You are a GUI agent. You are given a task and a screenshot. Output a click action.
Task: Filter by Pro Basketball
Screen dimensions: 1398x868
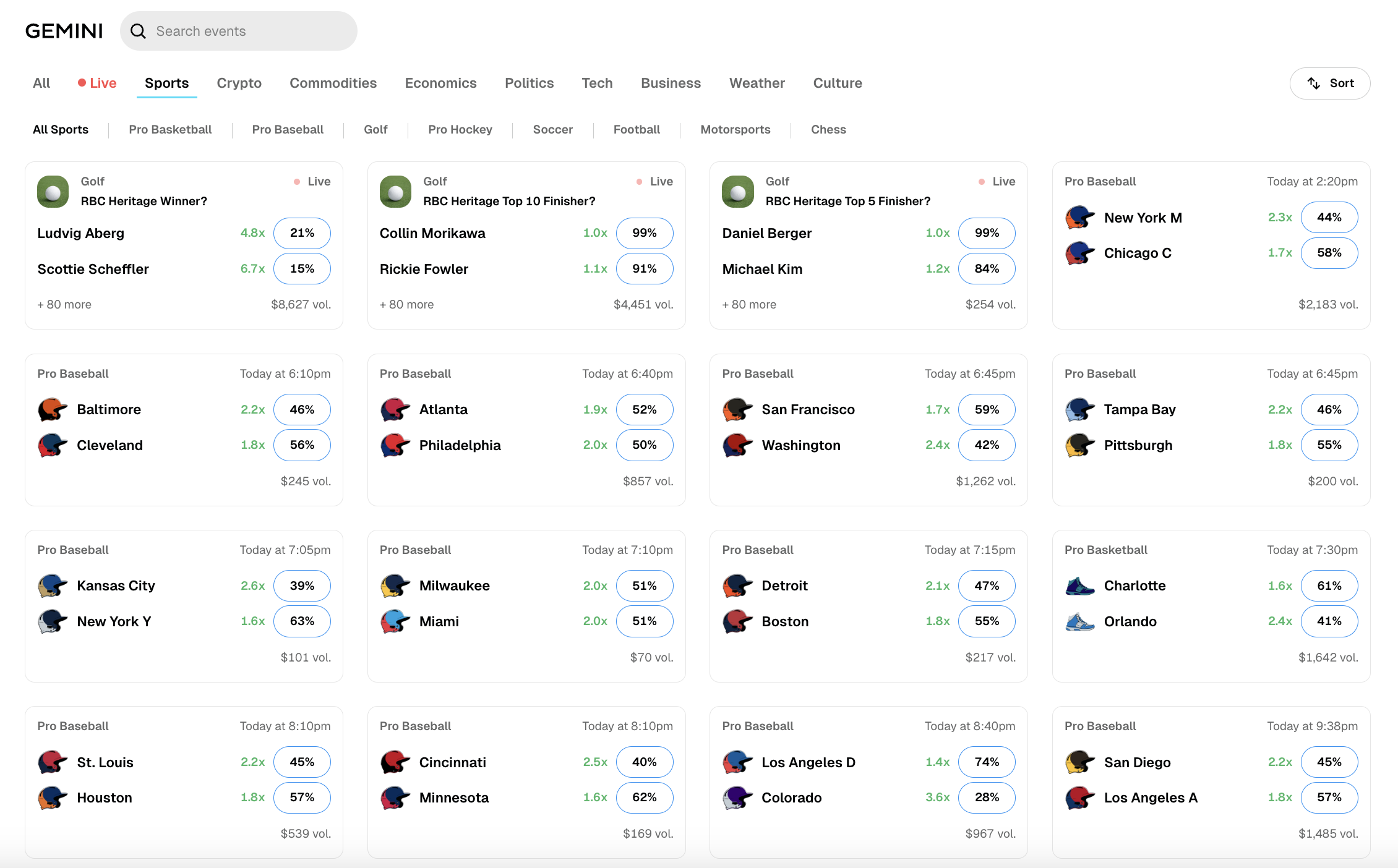[x=170, y=129]
